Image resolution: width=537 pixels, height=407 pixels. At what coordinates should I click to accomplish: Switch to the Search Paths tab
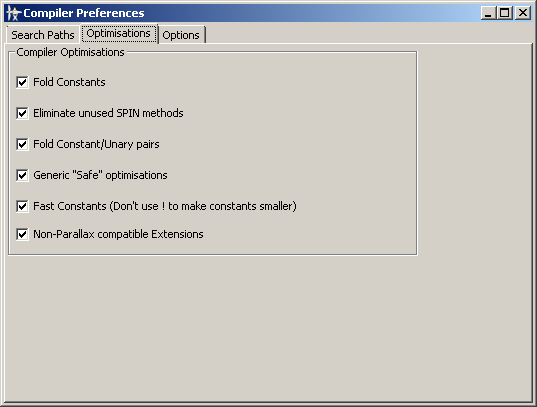[x=43, y=35]
